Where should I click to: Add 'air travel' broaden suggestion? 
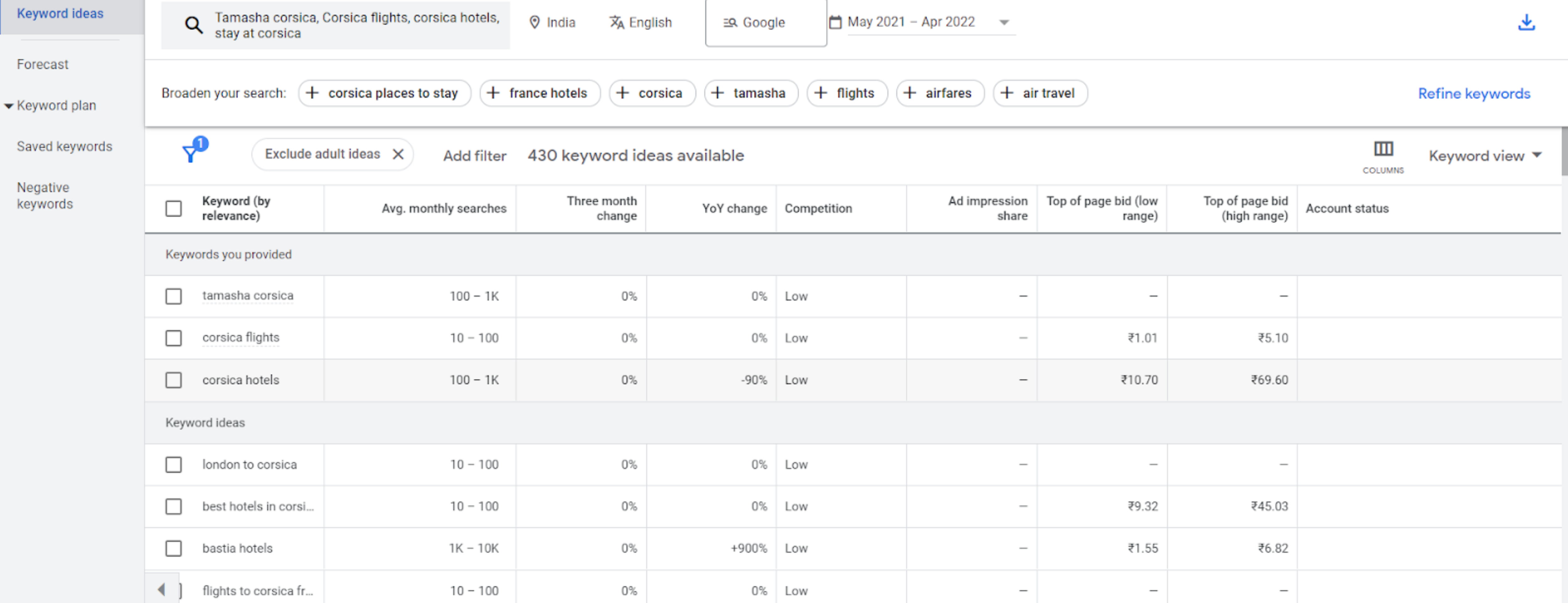1040,93
